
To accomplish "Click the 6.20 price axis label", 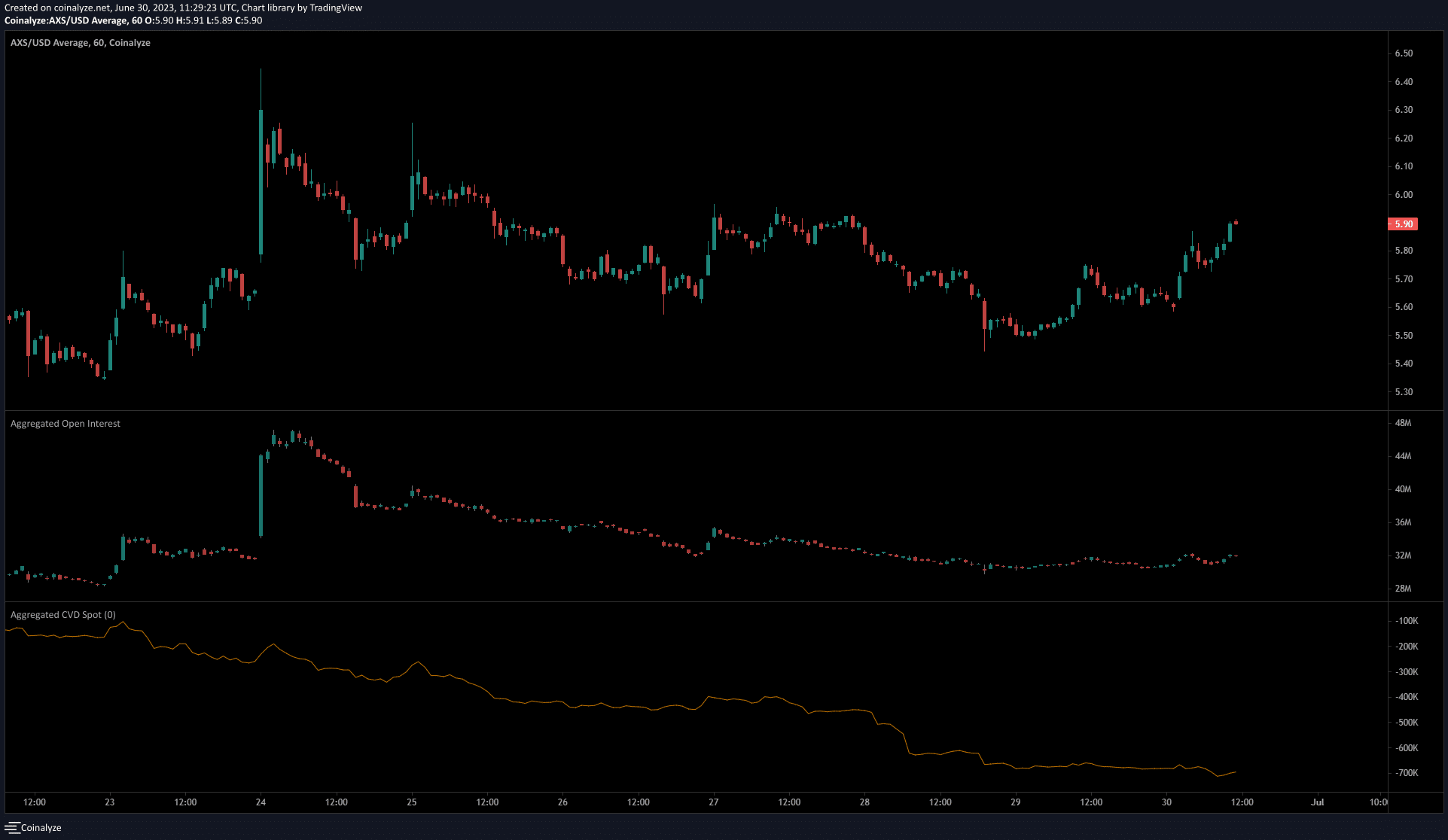I will pyautogui.click(x=1404, y=138).
